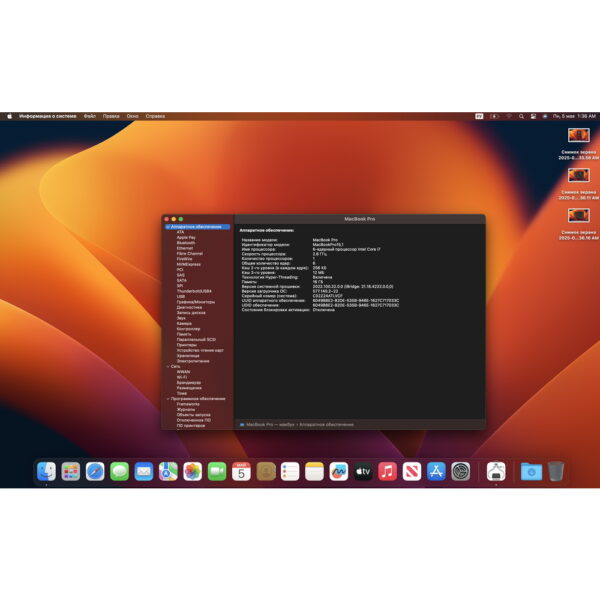Select Графика/Мониторы in the sidebar
The image size is (600, 600).
click(x=197, y=302)
